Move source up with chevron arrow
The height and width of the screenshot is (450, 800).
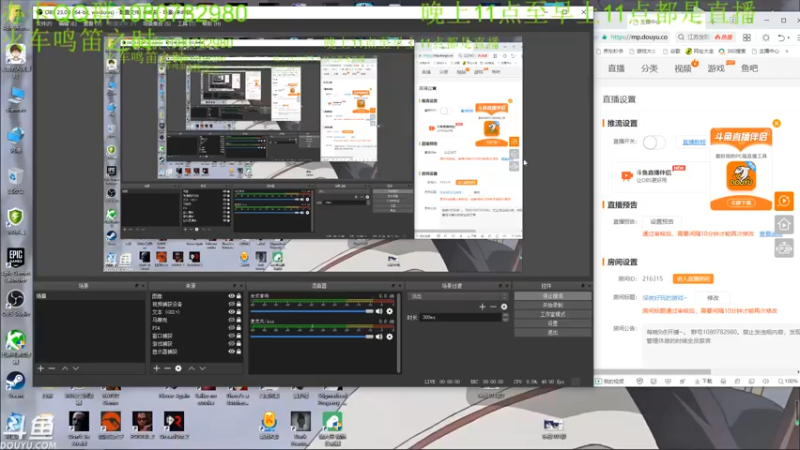pyautogui.click(x=192, y=368)
